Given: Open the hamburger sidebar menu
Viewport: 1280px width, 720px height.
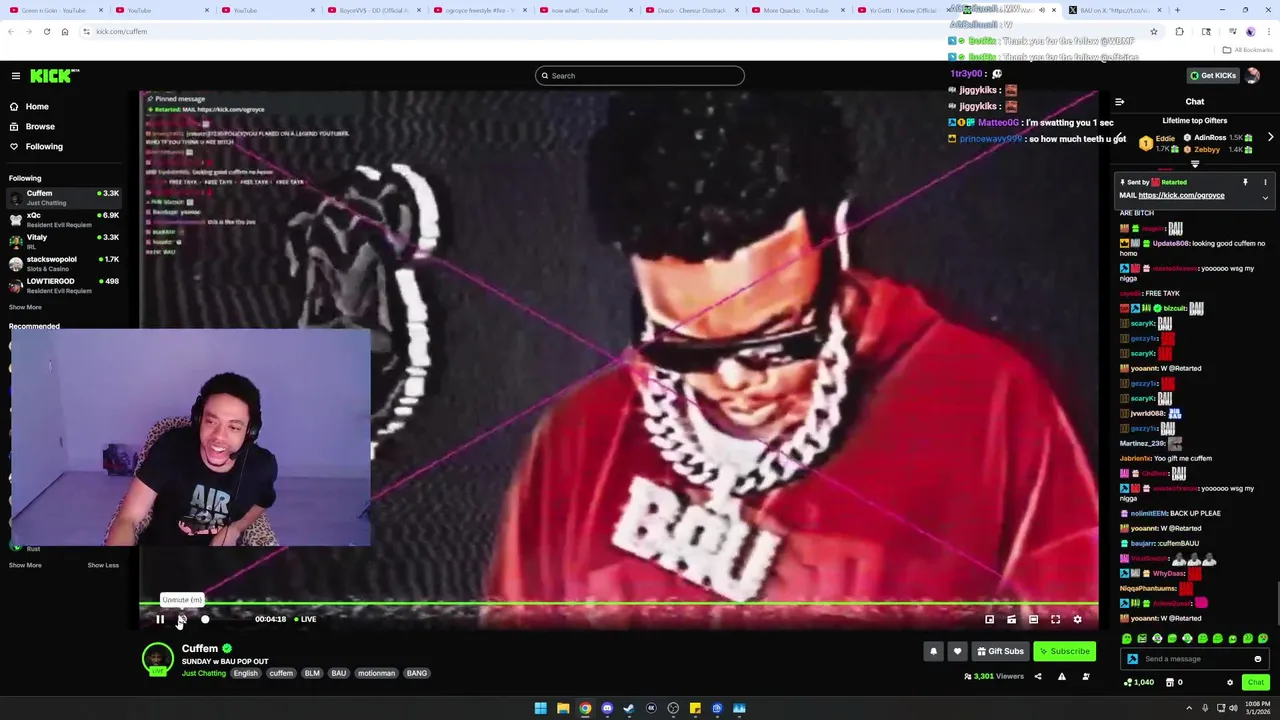Looking at the screenshot, I should [x=16, y=76].
